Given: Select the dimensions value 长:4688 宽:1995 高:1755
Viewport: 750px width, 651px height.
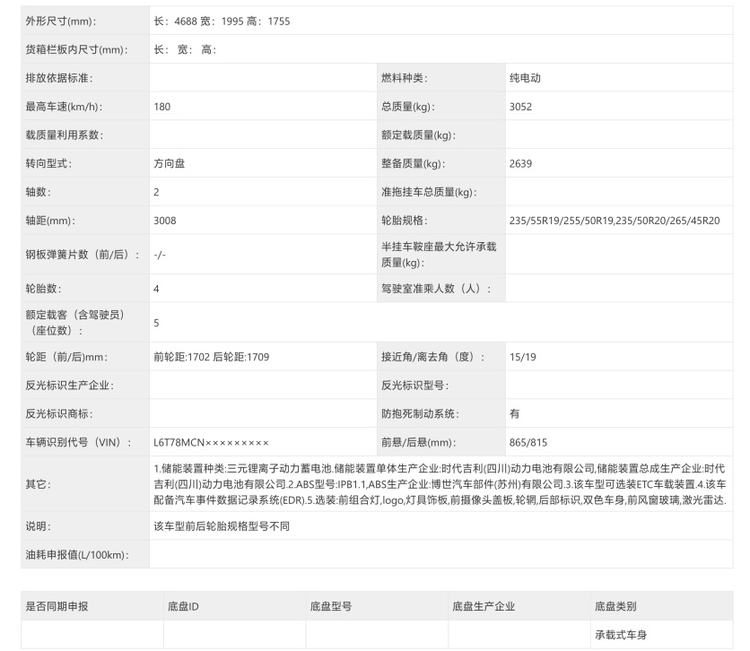Looking at the screenshot, I should pyautogui.click(x=222, y=20).
